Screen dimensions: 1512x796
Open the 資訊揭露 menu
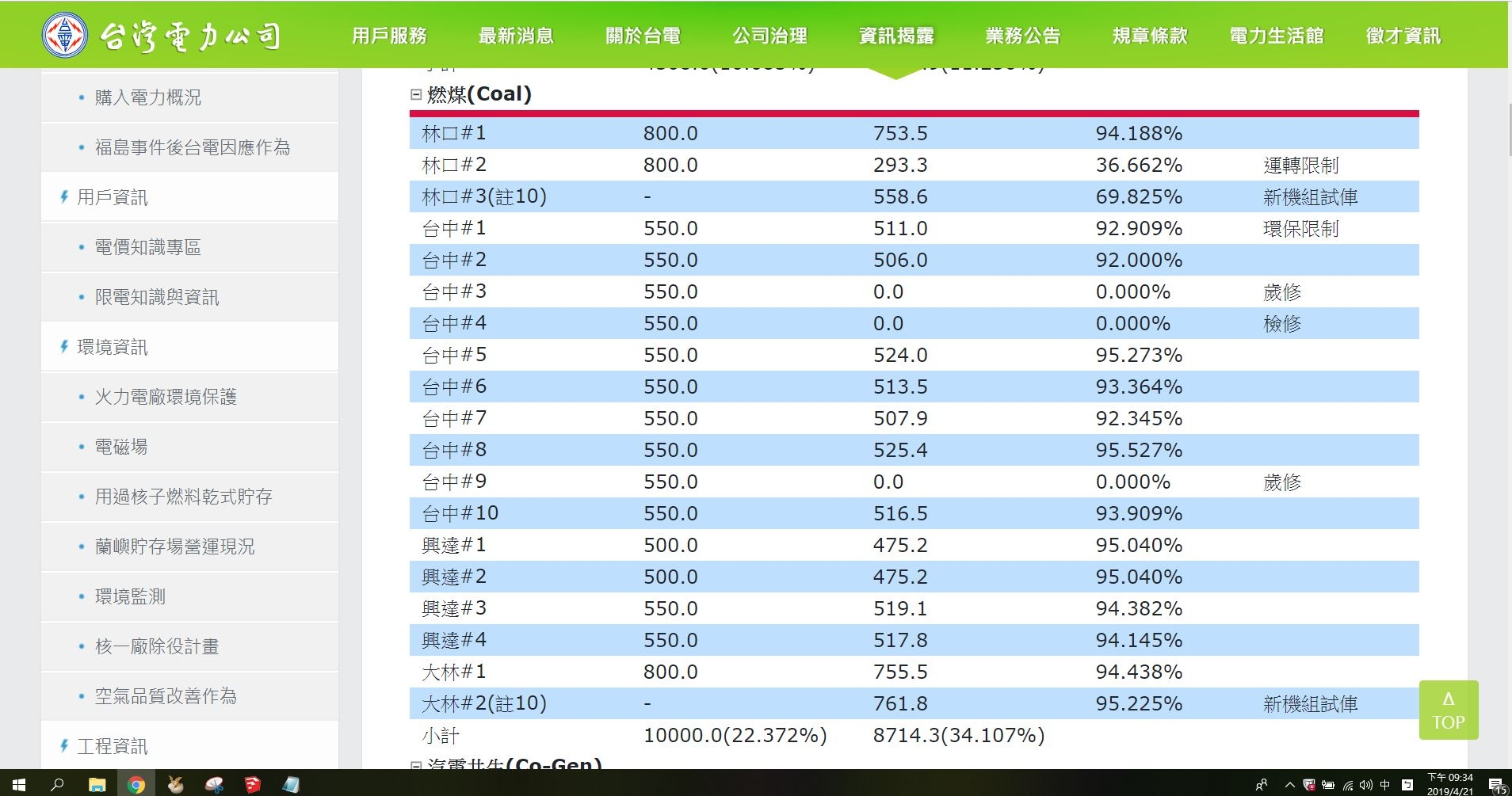[x=896, y=36]
